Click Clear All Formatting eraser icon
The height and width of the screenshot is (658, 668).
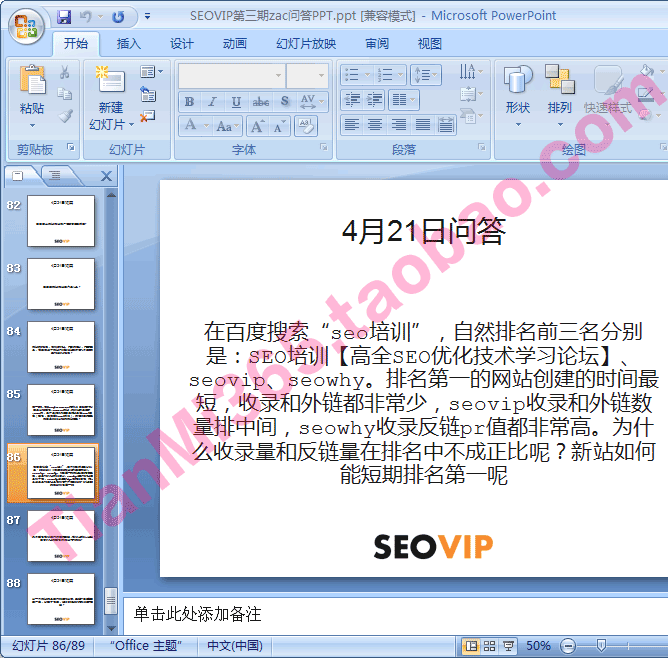coord(305,126)
